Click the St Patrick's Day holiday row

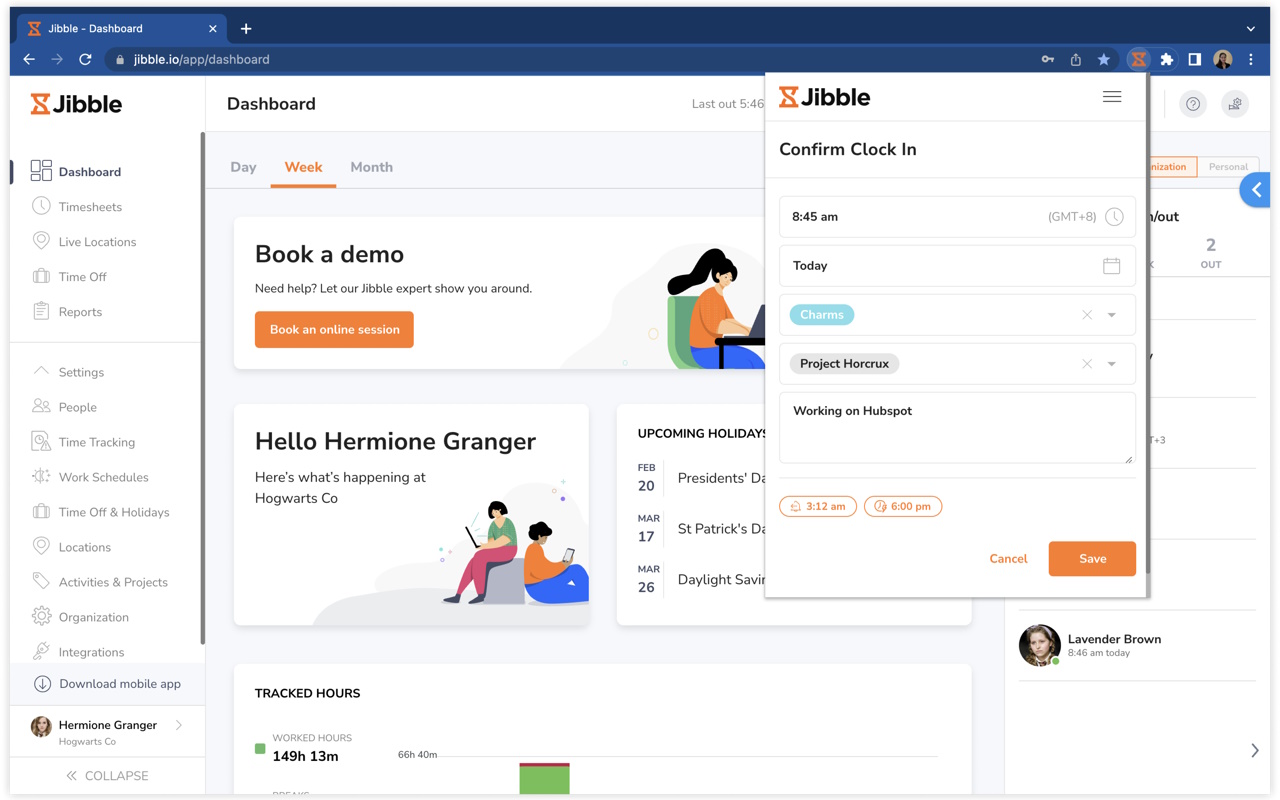click(701, 529)
